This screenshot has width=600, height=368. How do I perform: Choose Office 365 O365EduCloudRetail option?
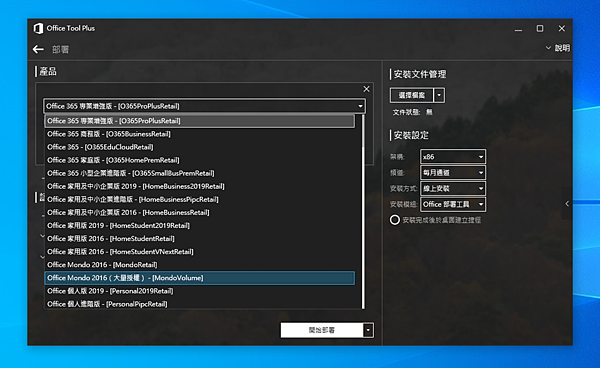[199, 147]
